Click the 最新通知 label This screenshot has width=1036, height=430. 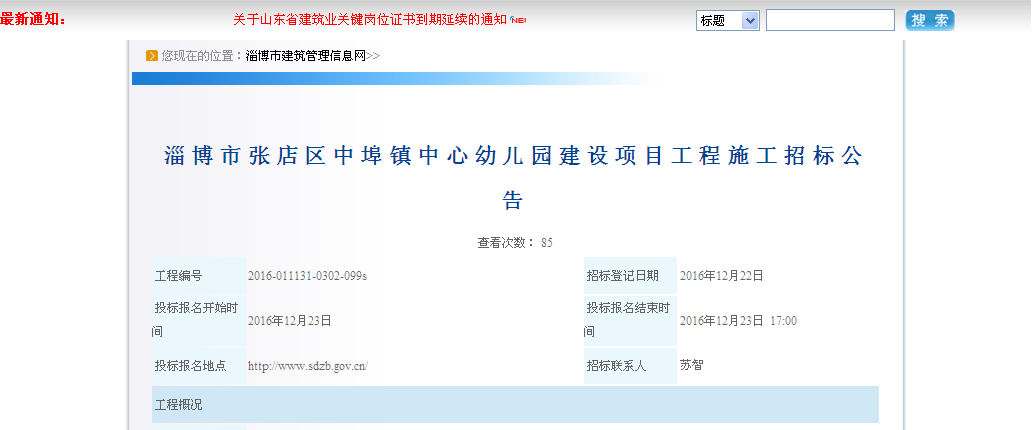[x=34, y=20]
